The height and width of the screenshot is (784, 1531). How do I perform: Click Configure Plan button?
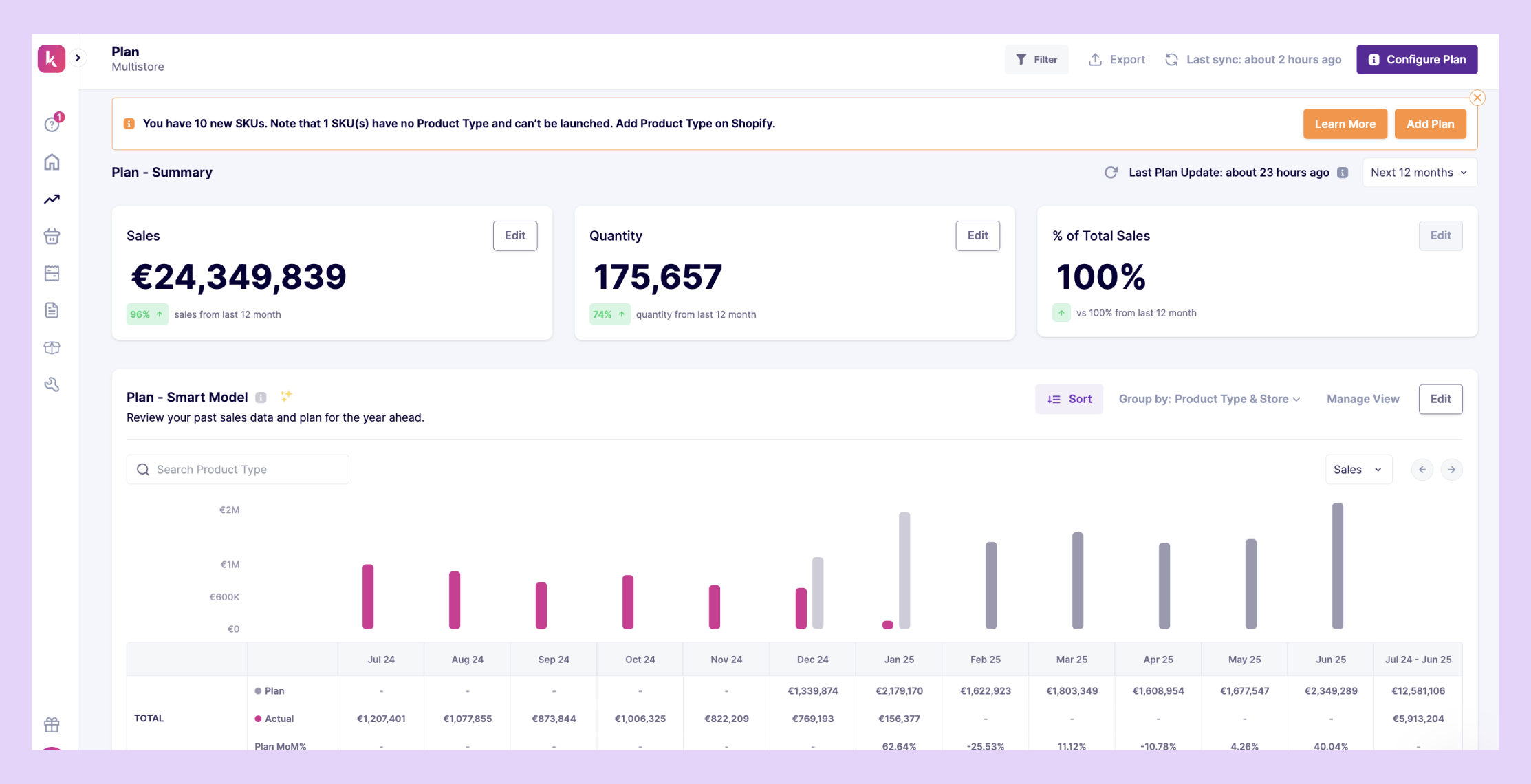pos(1417,60)
